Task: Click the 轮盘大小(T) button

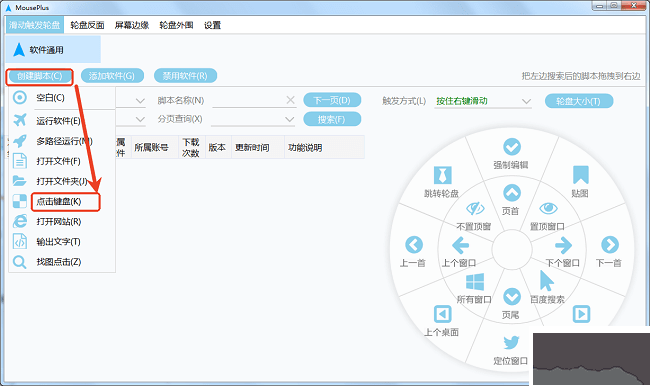Action: pos(579,101)
